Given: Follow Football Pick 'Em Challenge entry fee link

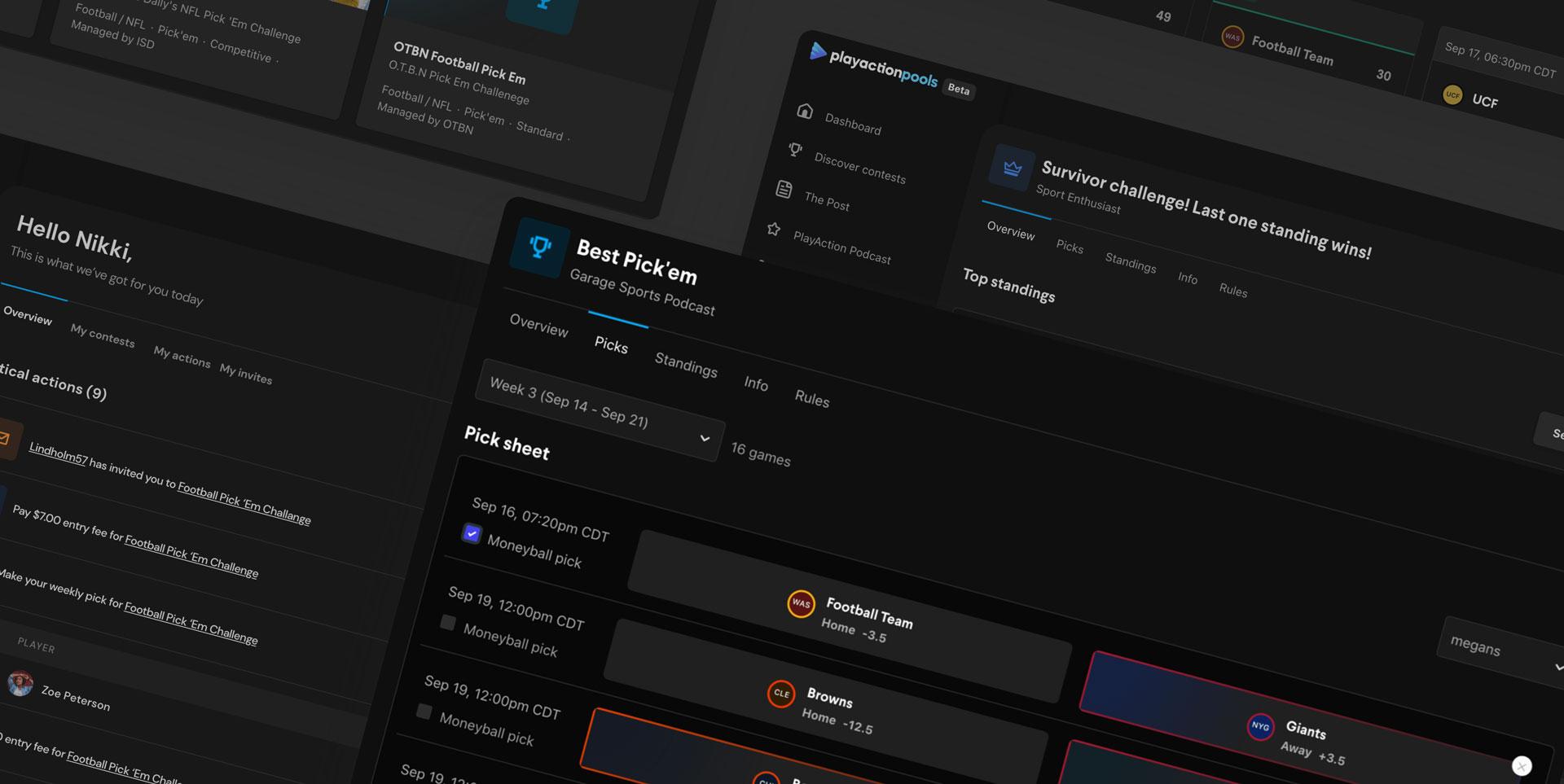Looking at the screenshot, I should point(191,557).
